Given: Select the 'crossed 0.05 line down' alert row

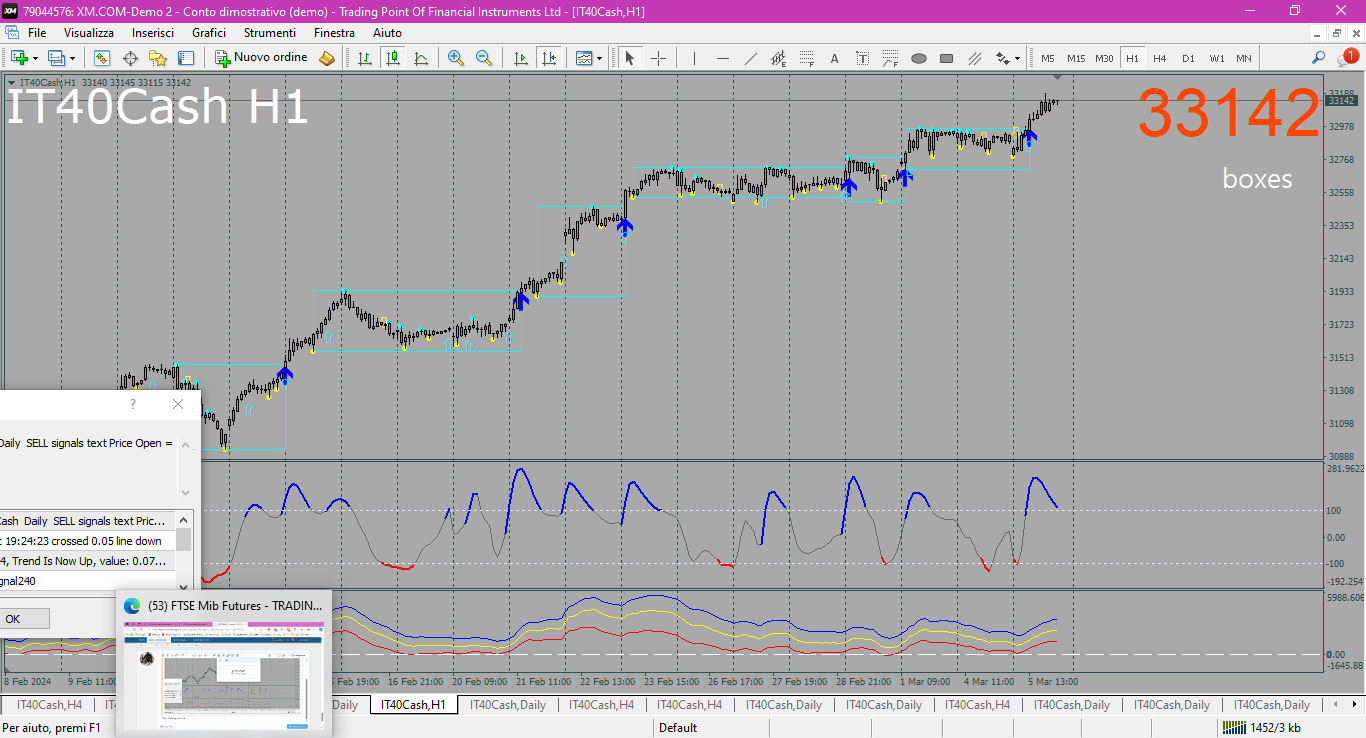Looking at the screenshot, I should 88,541.
